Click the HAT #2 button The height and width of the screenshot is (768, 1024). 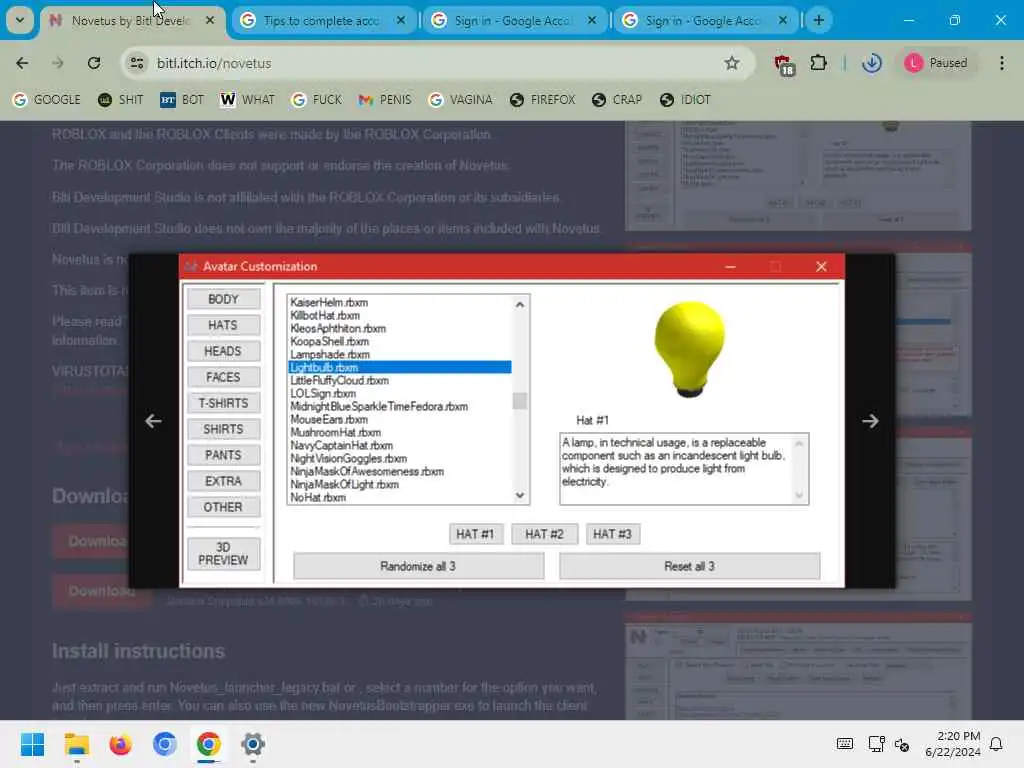click(544, 534)
